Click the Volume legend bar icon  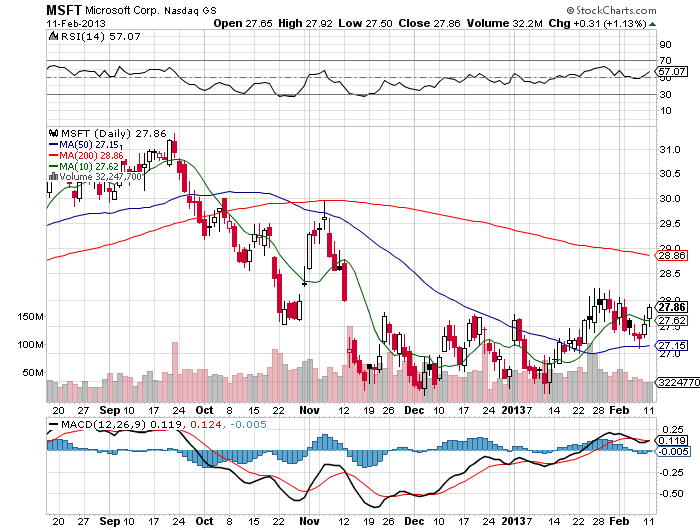tap(54, 177)
